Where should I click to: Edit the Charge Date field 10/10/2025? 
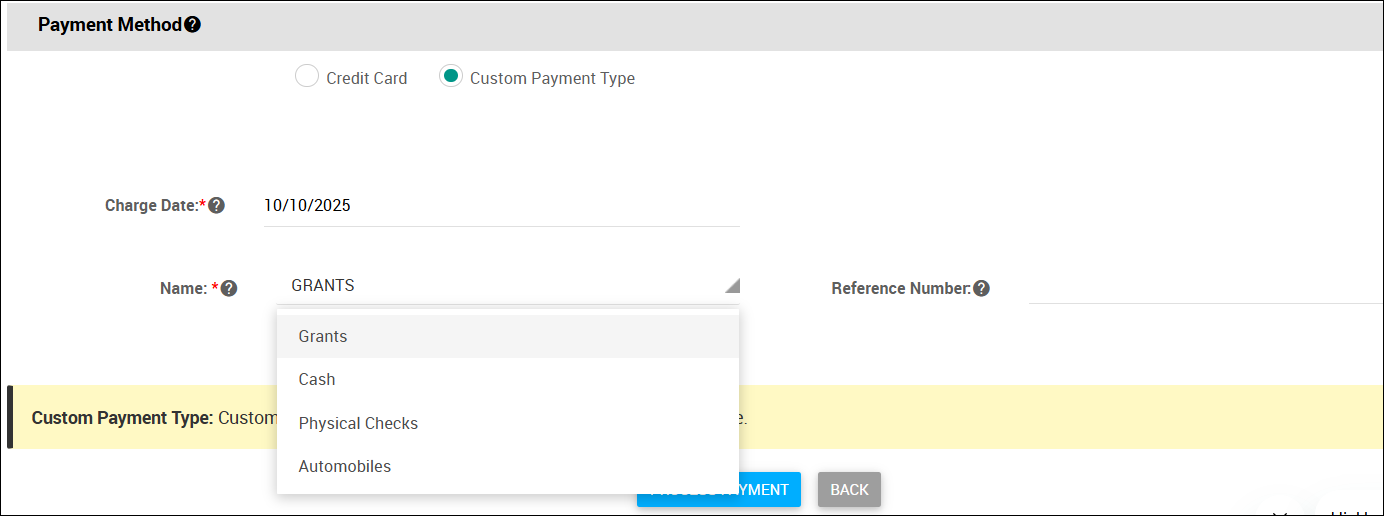[x=502, y=206]
